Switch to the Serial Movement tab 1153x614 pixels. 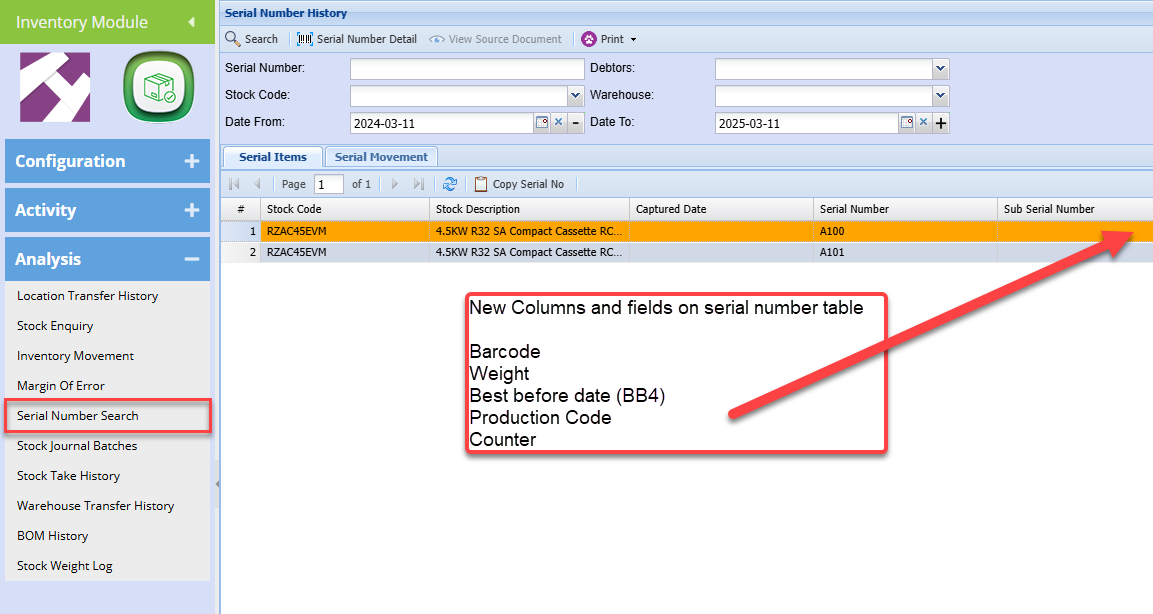pyautogui.click(x=381, y=157)
